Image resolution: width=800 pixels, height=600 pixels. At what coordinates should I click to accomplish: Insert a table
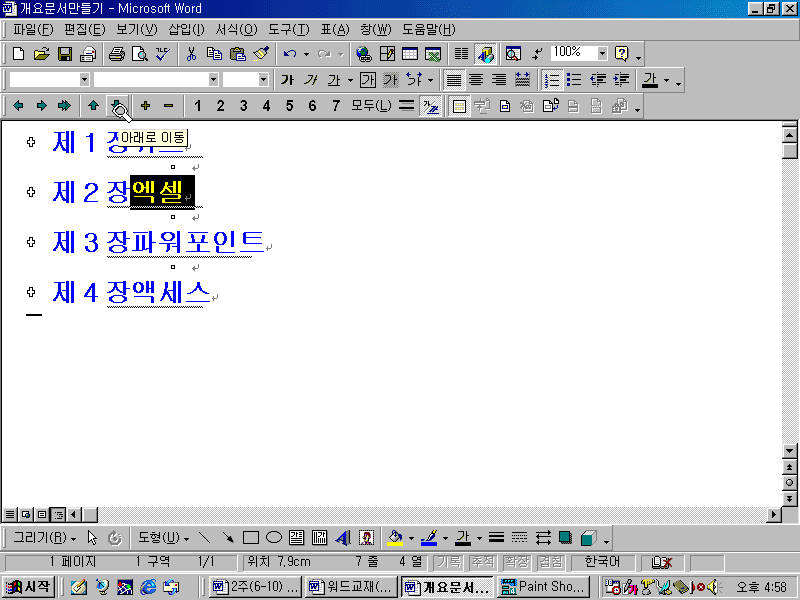click(410, 54)
